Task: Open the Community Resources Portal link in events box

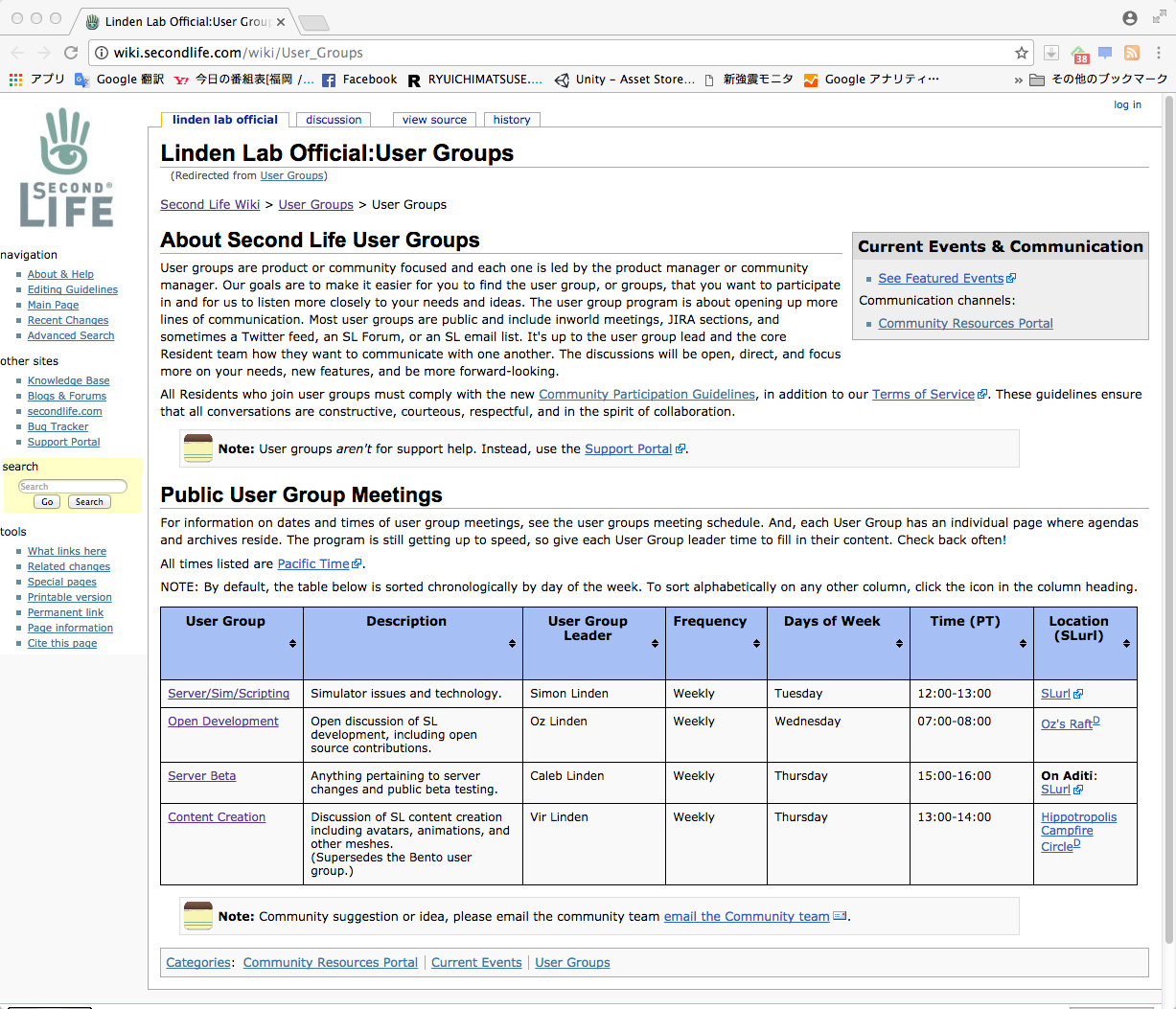Action: tap(965, 323)
